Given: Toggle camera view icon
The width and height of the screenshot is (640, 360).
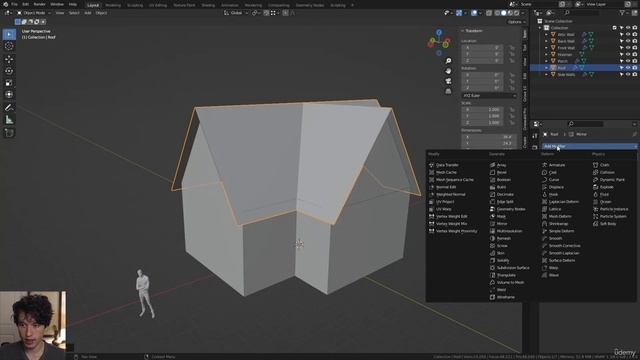Looking at the screenshot, I should [448, 81].
